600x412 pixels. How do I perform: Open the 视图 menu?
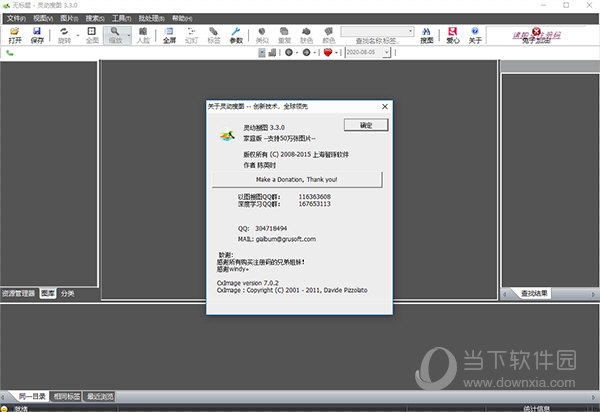pyautogui.click(x=43, y=18)
